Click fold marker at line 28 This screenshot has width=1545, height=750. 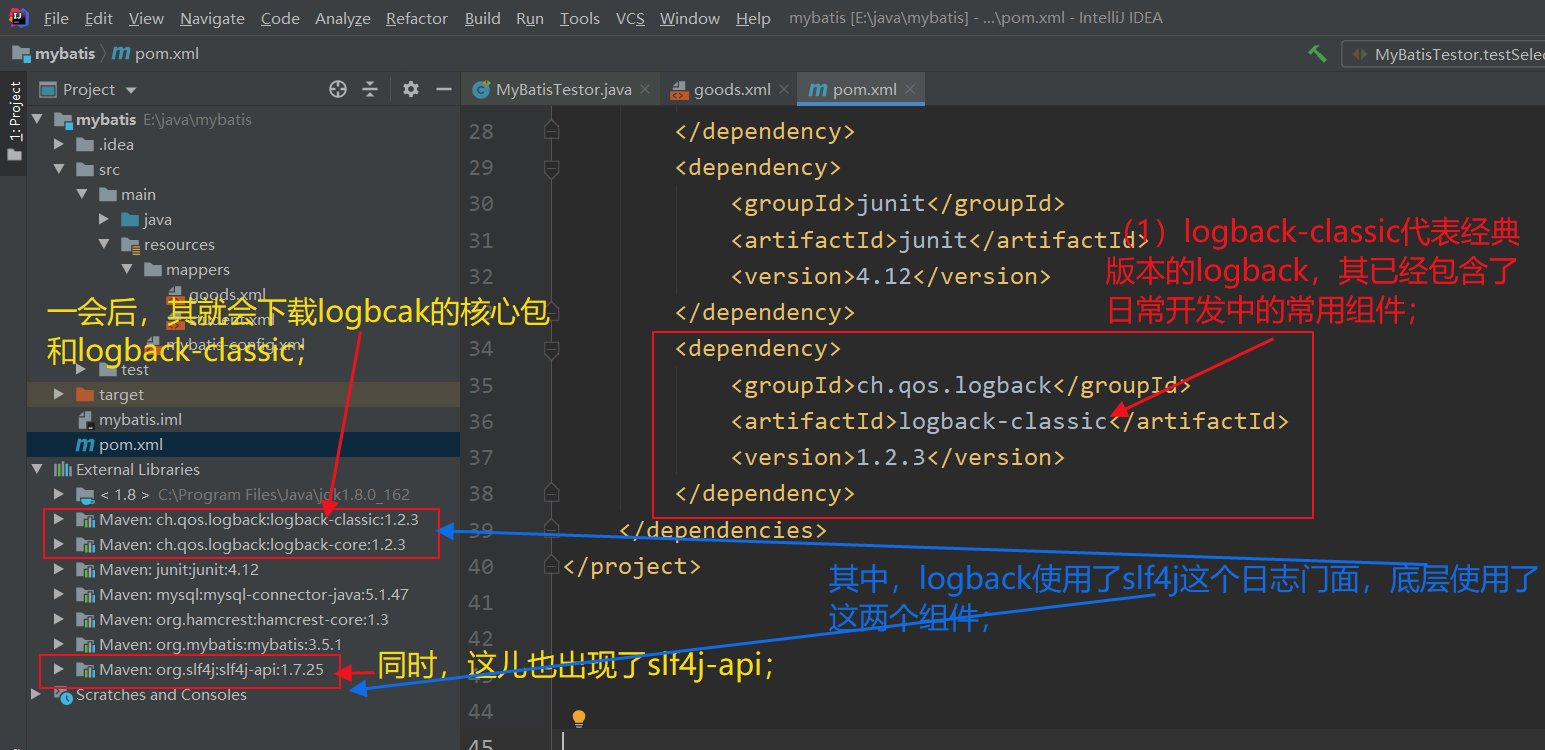tap(551, 131)
